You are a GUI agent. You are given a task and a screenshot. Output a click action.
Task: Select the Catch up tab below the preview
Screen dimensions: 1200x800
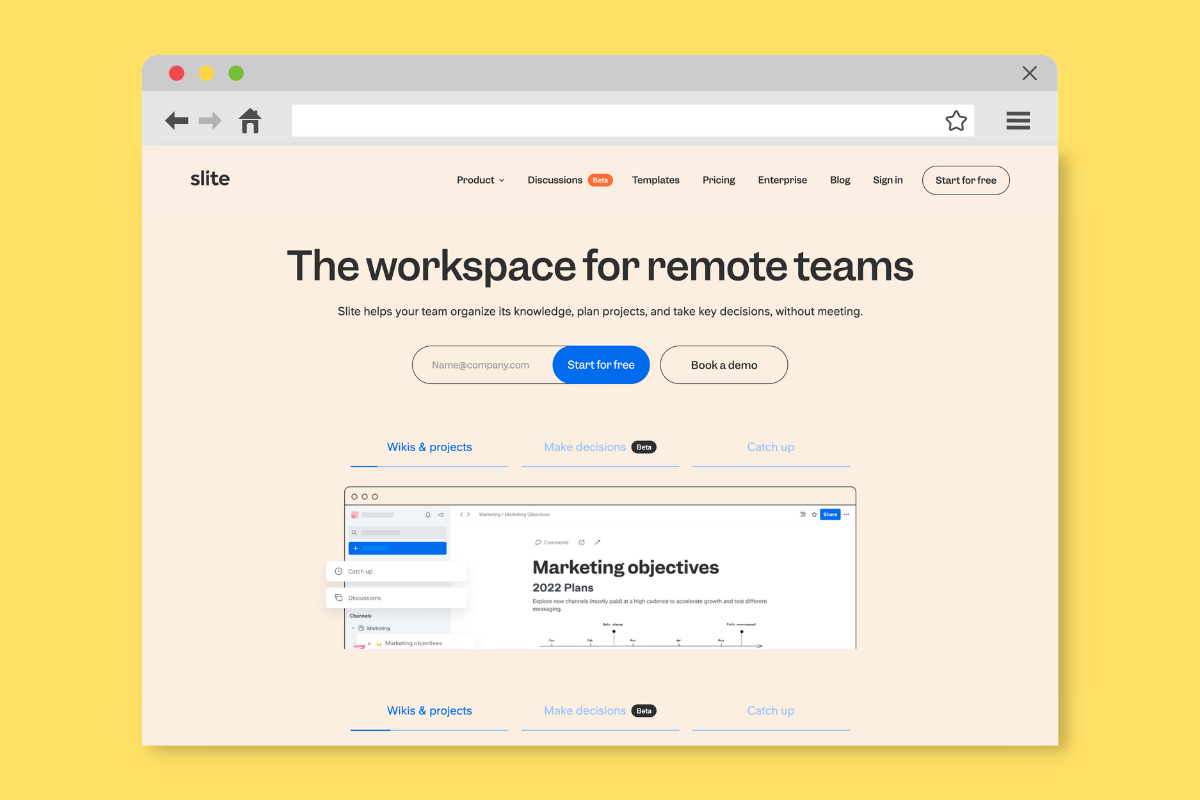tap(771, 711)
